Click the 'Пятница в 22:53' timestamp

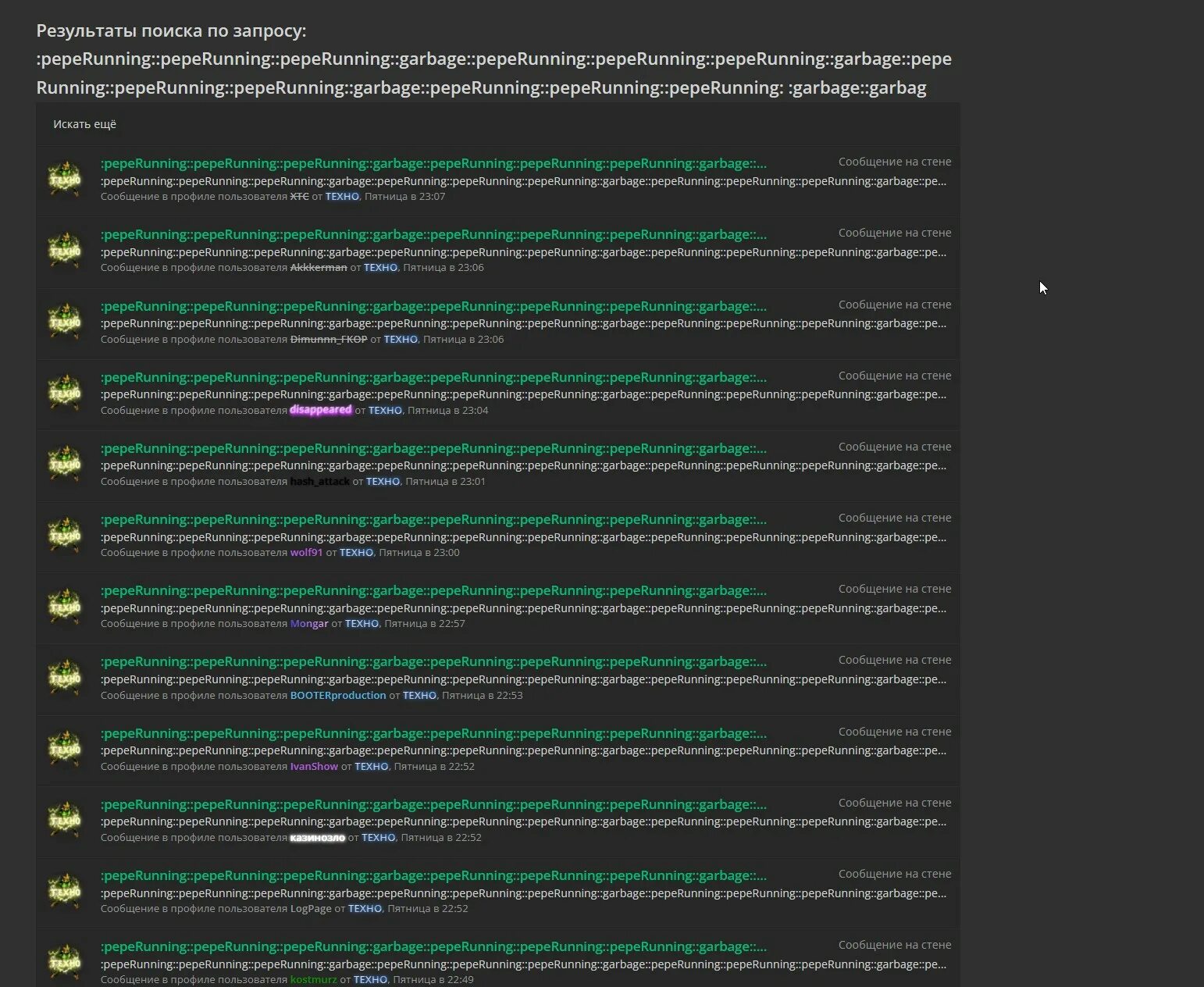point(482,696)
